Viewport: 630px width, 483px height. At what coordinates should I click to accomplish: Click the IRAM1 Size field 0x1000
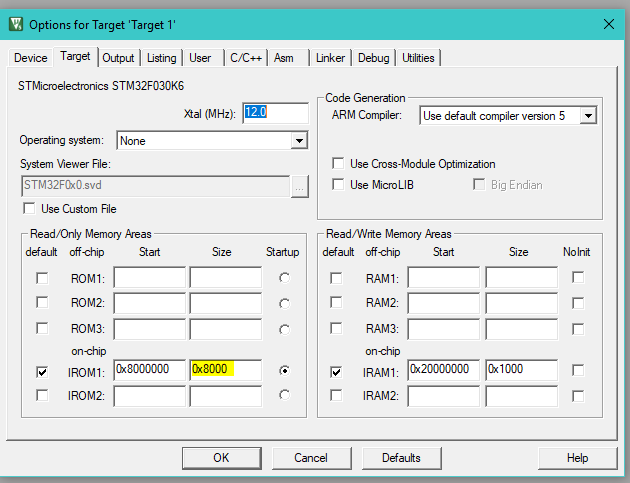pos(522,370)
